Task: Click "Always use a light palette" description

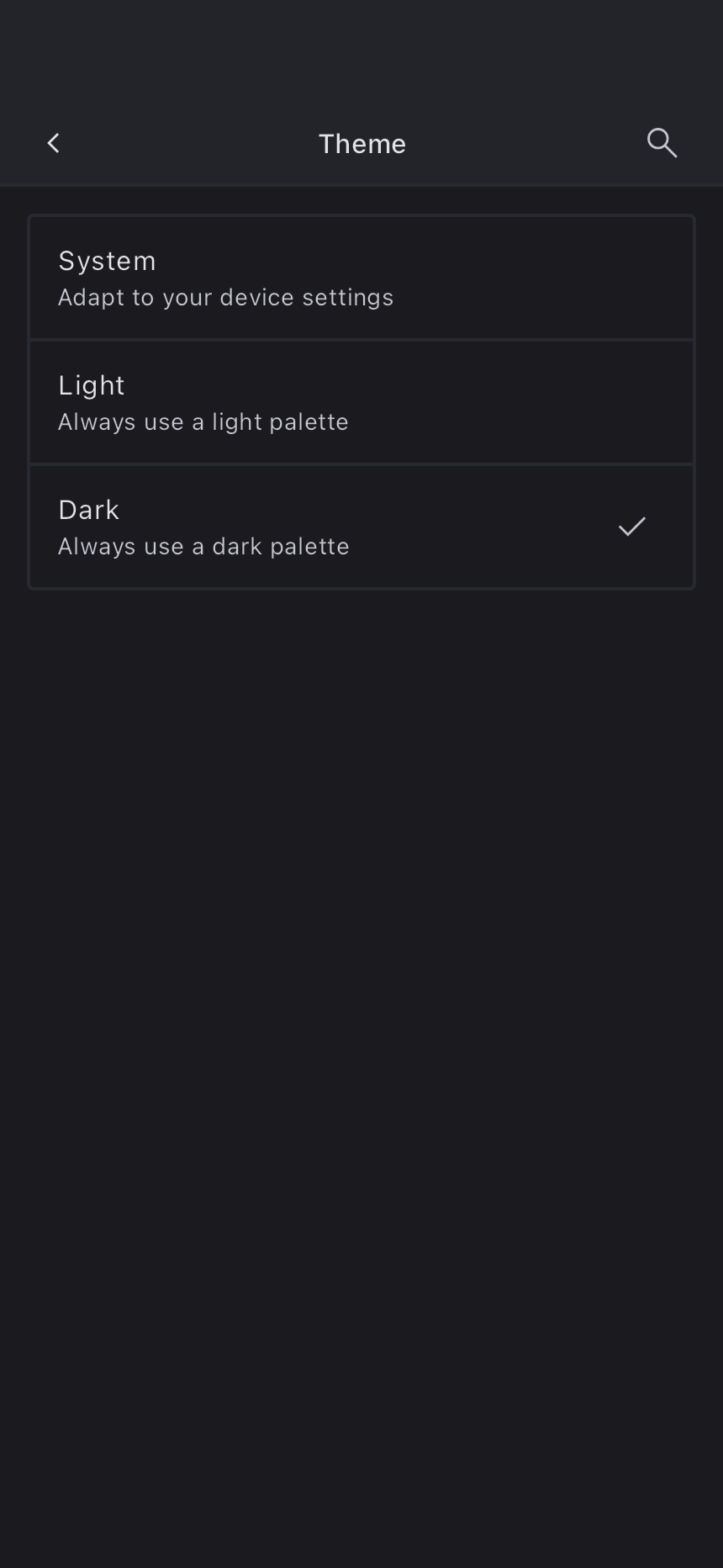Action: coord(203,422)
